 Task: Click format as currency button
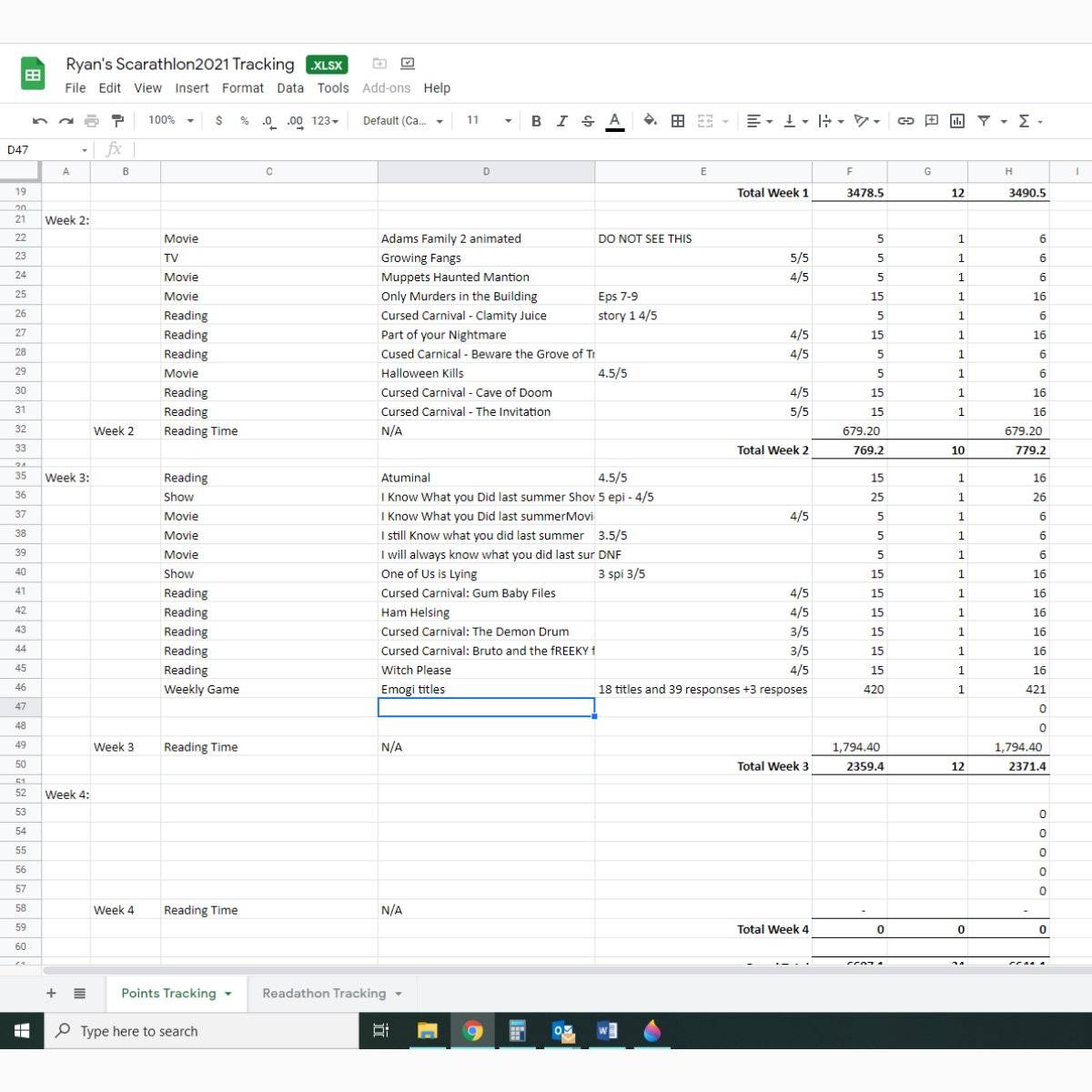(218, 120)
